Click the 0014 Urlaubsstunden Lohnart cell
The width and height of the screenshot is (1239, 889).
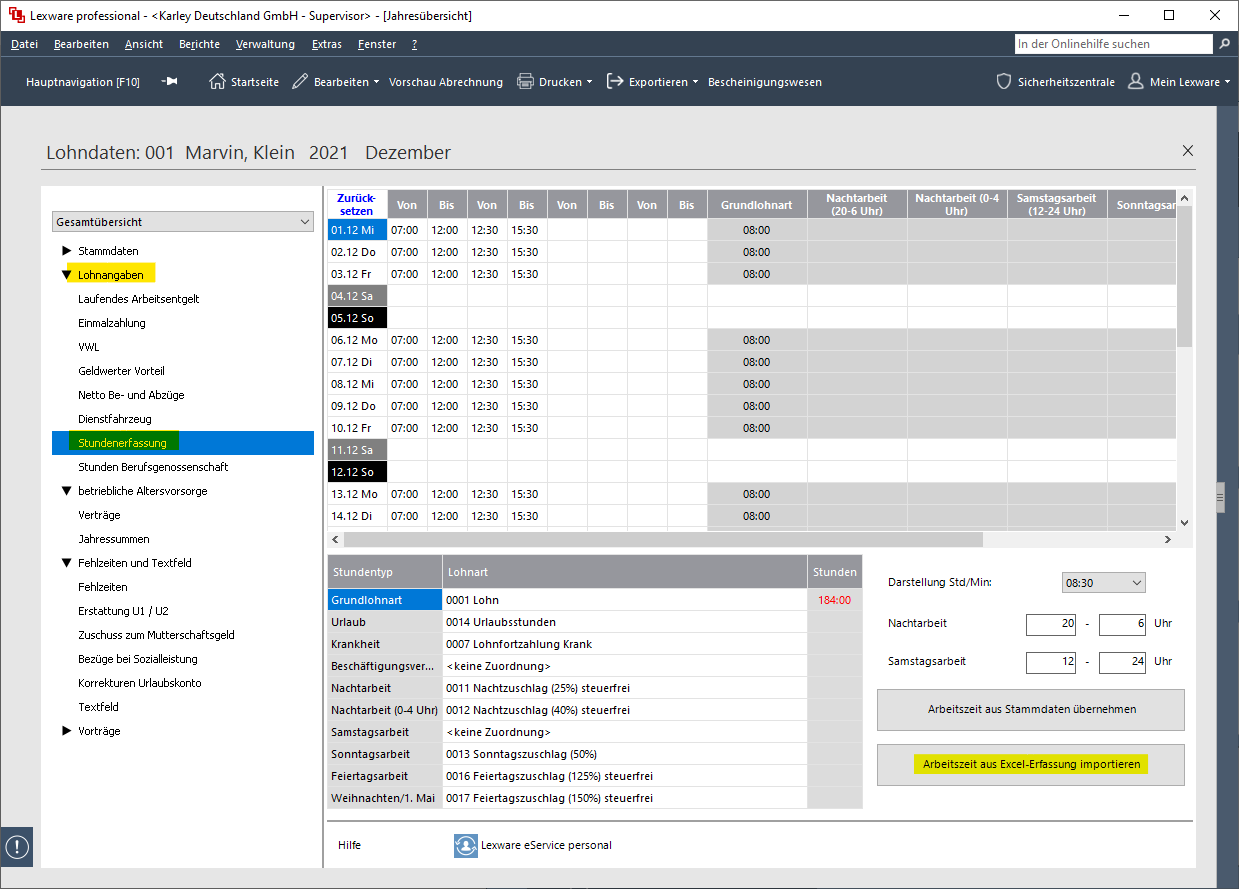[625, 622]
